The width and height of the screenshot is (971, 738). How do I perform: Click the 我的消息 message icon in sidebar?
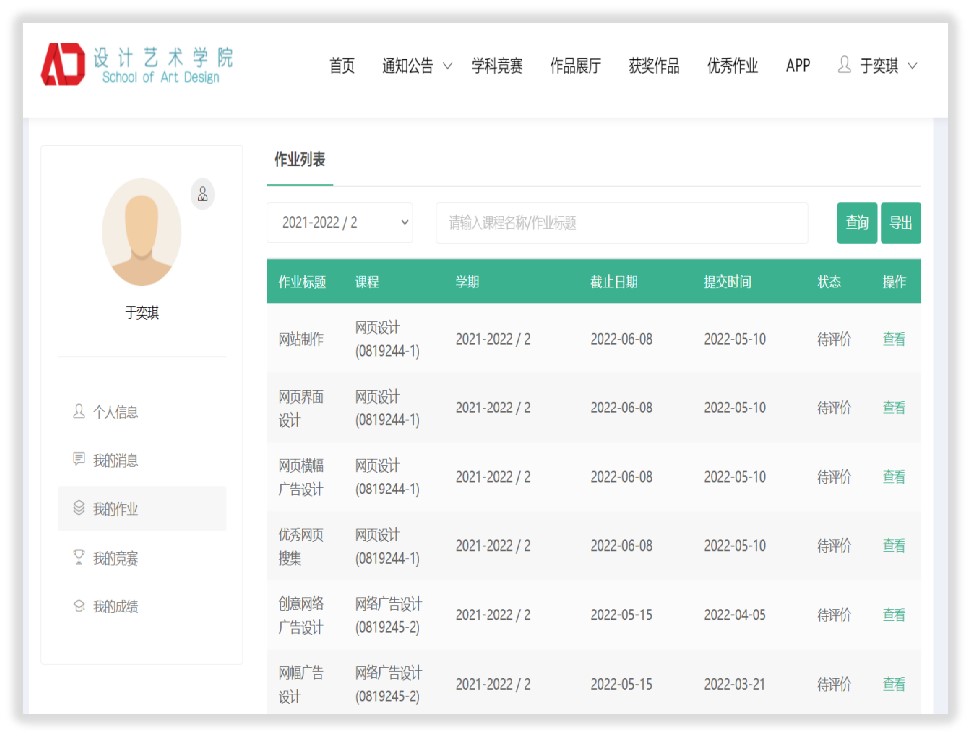coord(79,460)
